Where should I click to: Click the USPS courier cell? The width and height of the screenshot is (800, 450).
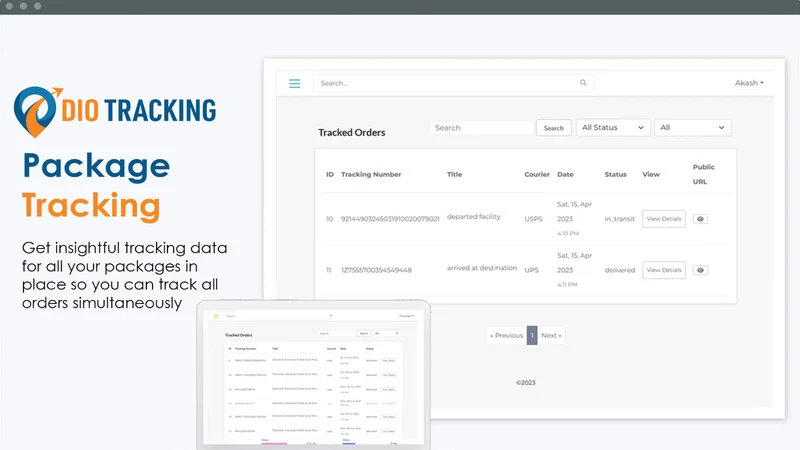click(x=534, y=219)
